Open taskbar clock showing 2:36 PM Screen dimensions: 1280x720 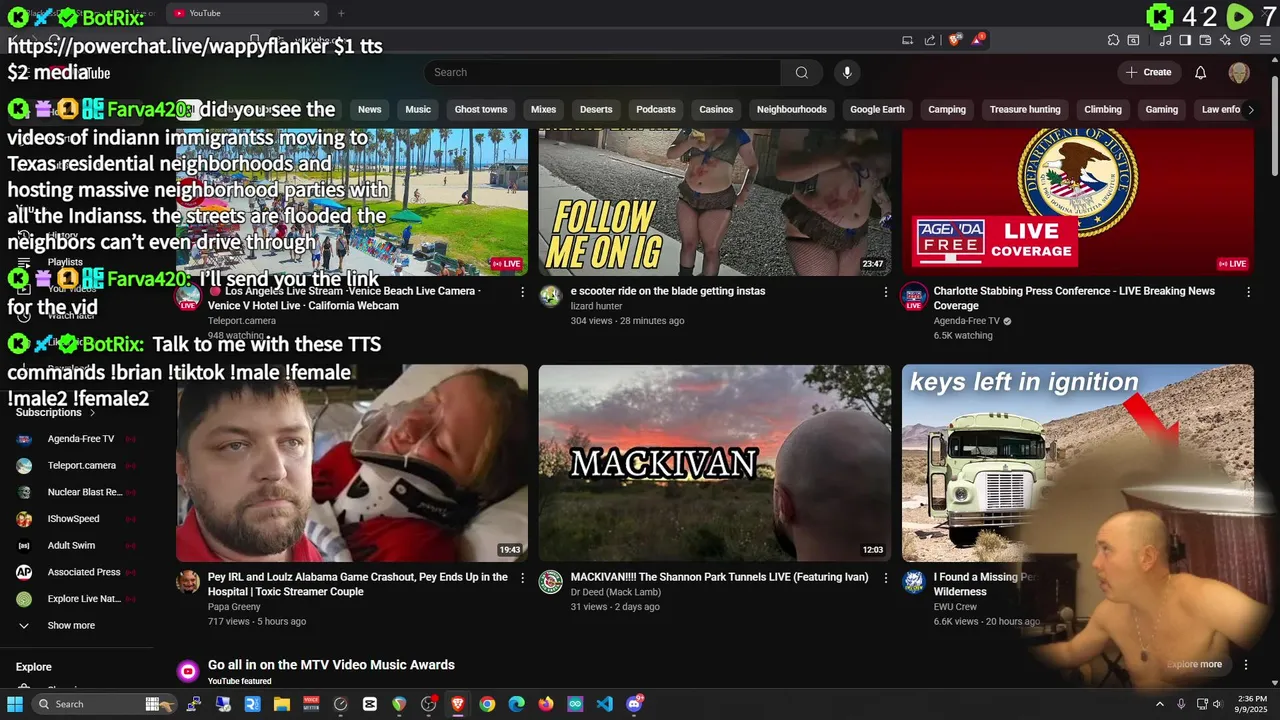click(1252, 704)
